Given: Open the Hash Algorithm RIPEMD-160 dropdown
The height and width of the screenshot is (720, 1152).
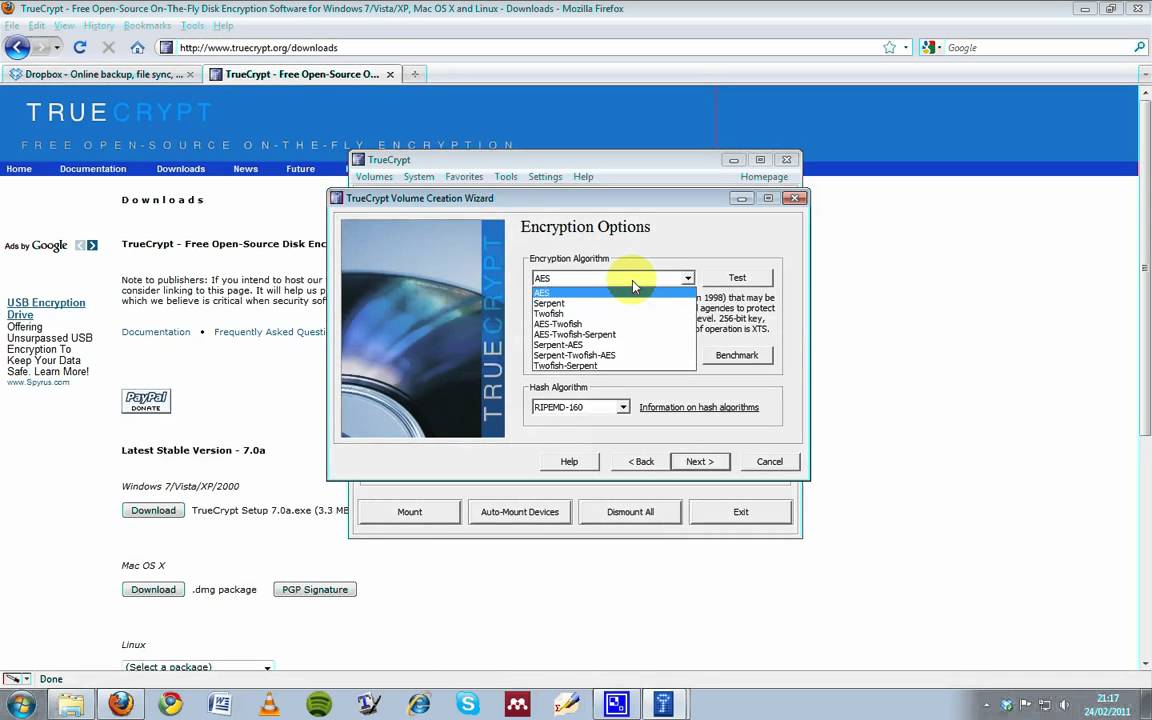Looking at the screenshot, I should [x=623, y=407].
